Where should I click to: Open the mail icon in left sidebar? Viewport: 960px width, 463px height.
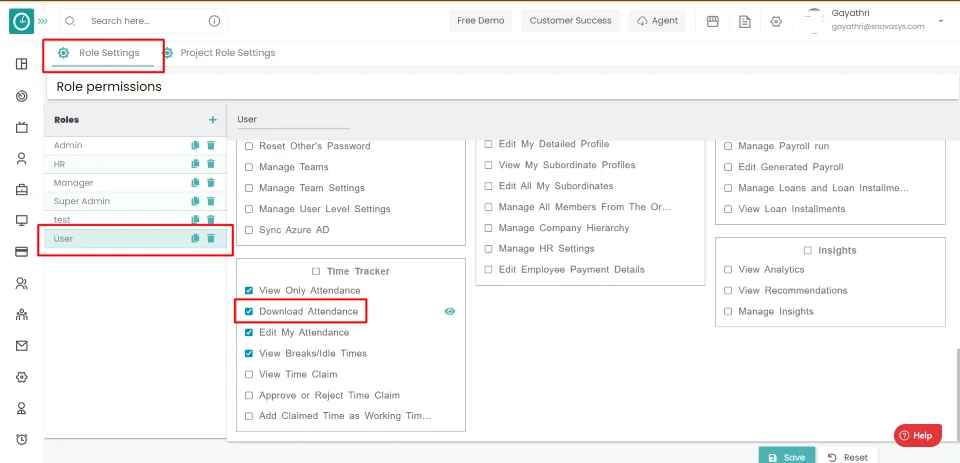point(21,346)
